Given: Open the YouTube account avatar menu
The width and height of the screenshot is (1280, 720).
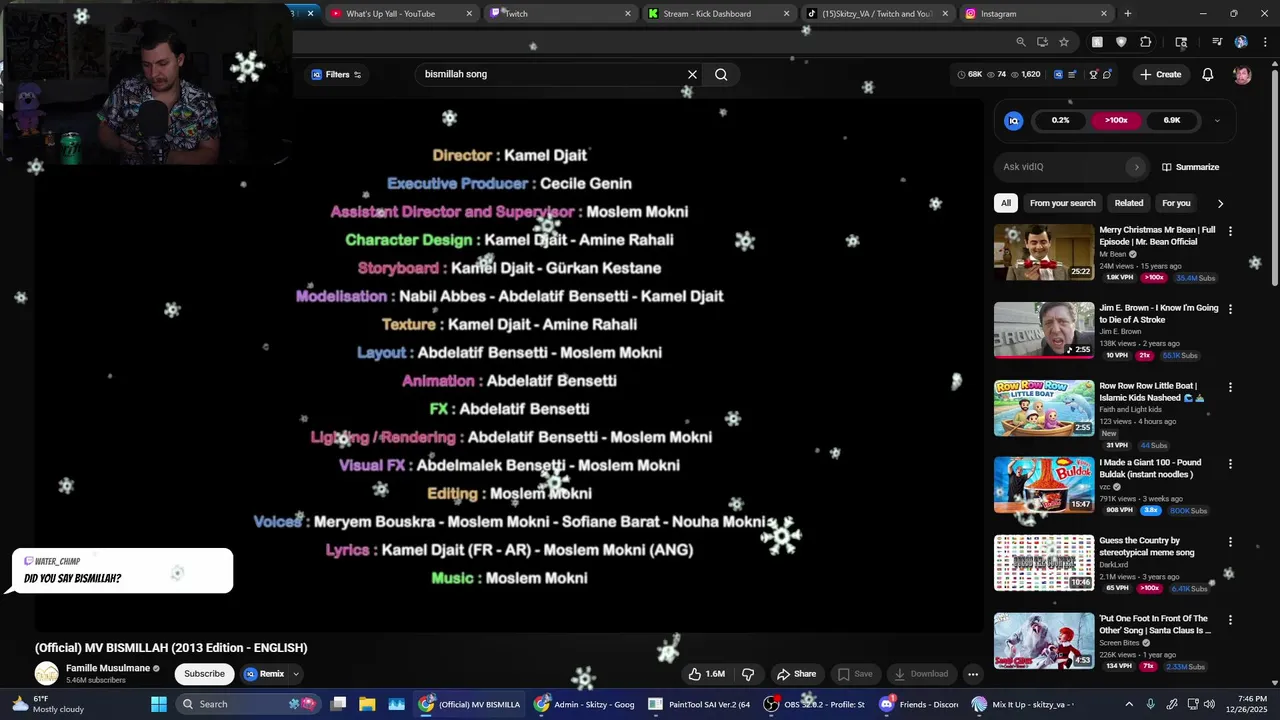Looking at the screenshot, I should tap(1242, 75).
